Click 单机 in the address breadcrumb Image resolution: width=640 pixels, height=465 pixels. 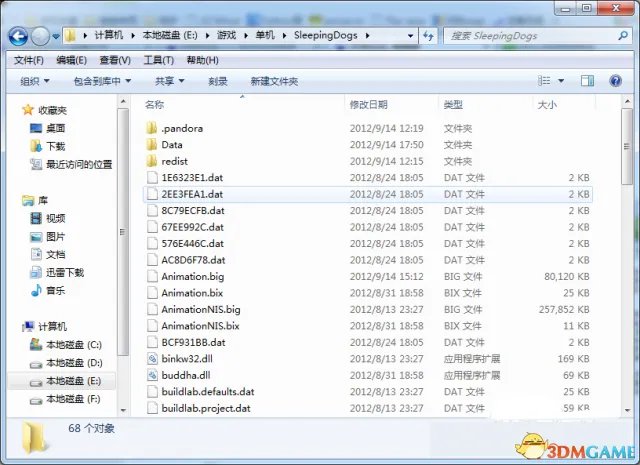pyautogui.click(x=265, y=36)
